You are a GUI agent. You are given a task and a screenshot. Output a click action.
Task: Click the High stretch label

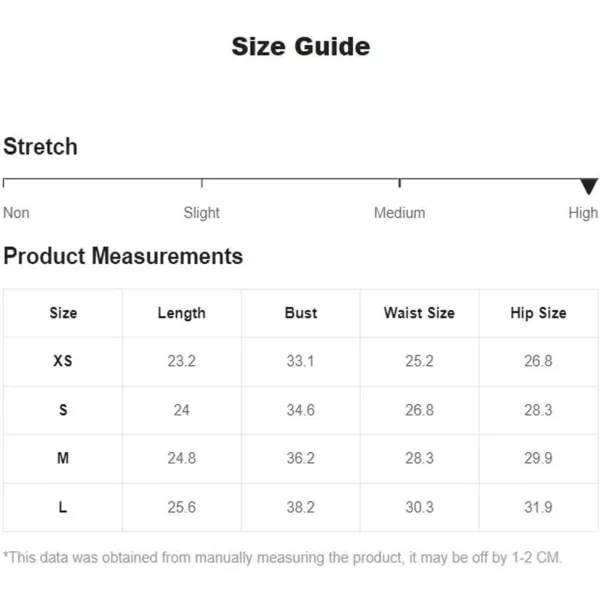[583, 213]
